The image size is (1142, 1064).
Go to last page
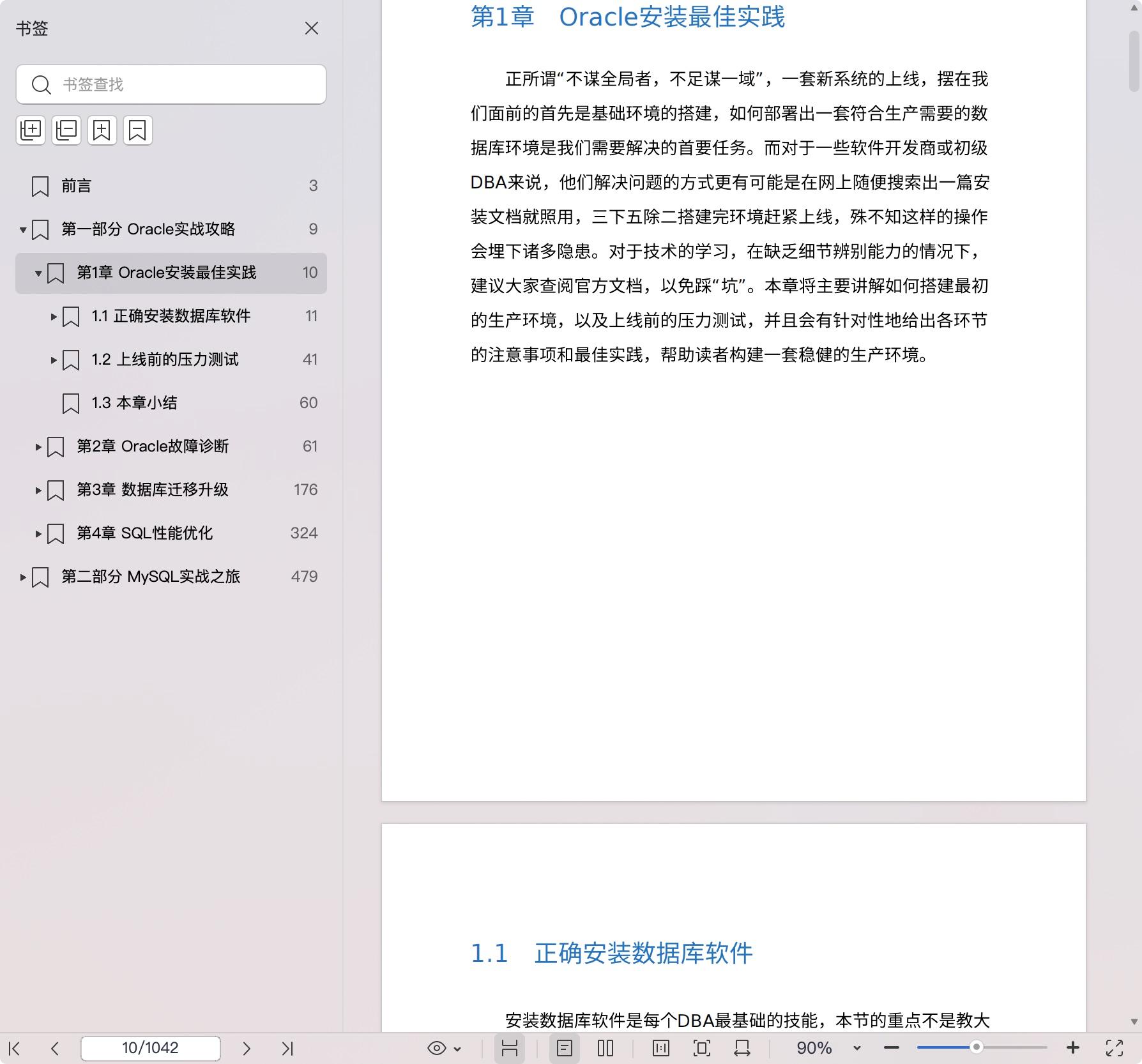[x=287, y=1048]
